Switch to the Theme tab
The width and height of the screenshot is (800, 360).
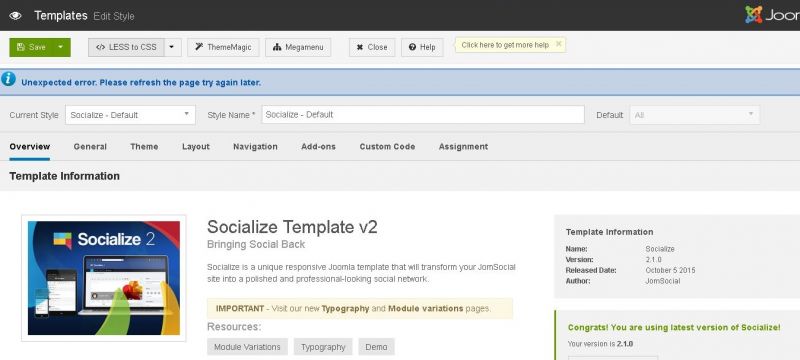(x=144, y=147)
